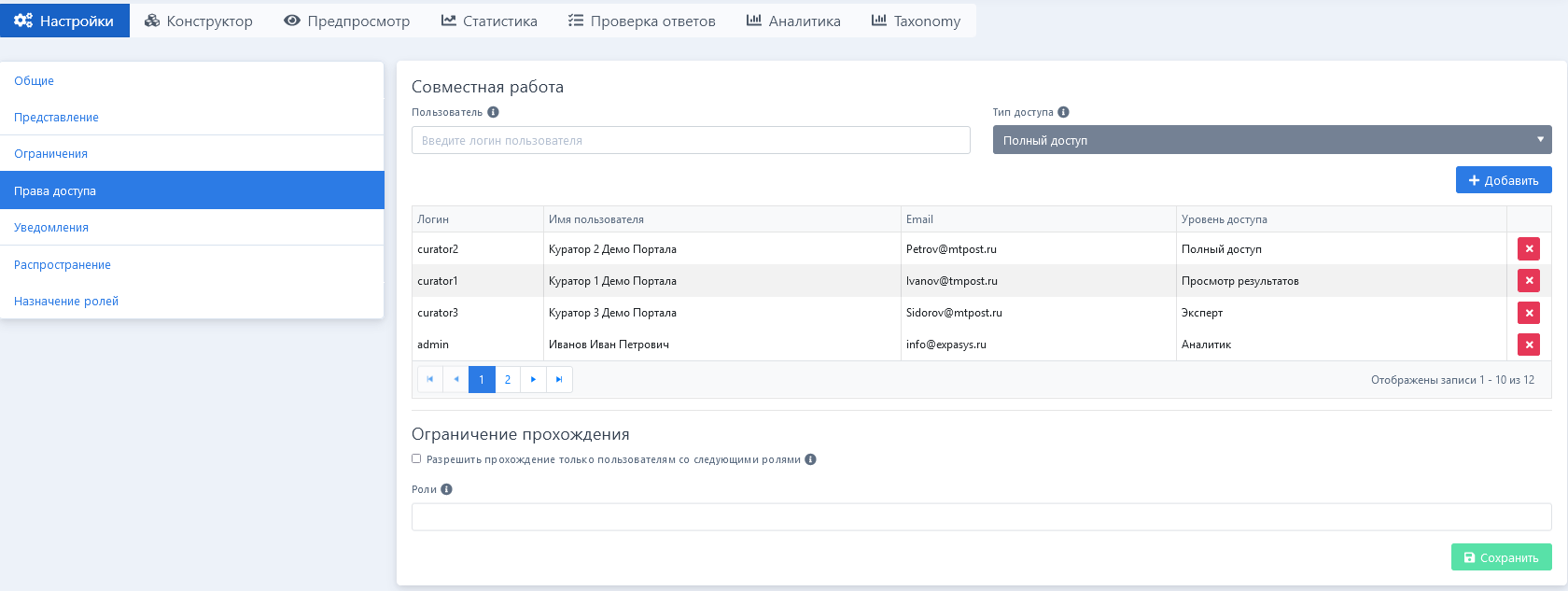Open Уведомления in the sidebar

pyautogui.click(x=51, y=228)
